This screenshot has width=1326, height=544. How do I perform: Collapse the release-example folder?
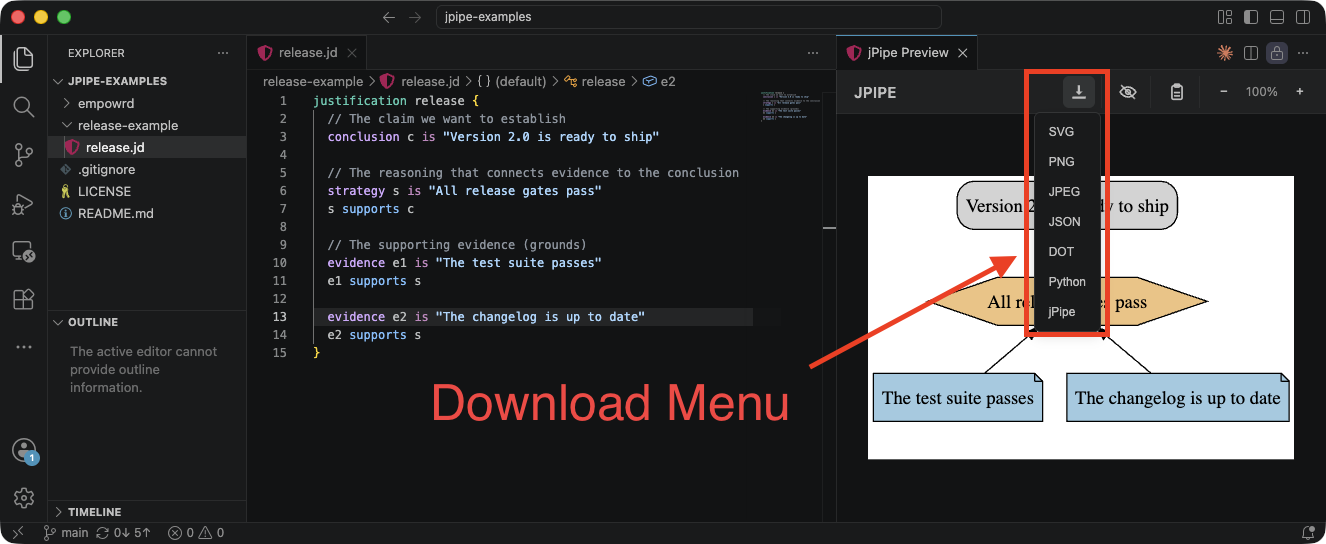click(x=127, y=125)
